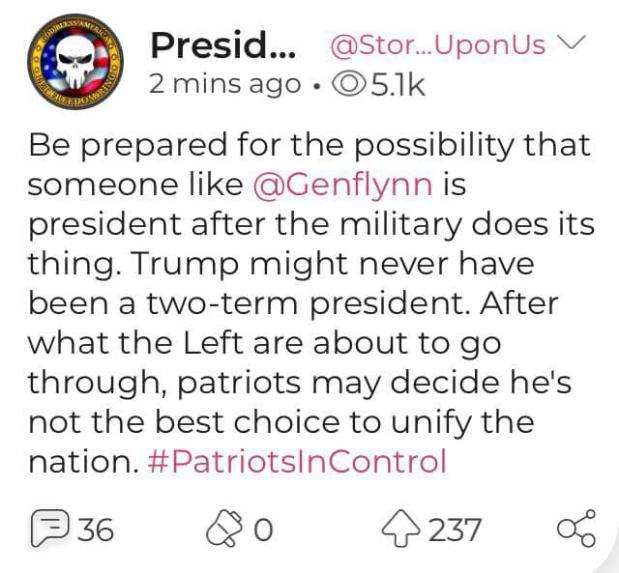Click the 0 echoes count
The image size is (619, 573).
pos(263,530)
